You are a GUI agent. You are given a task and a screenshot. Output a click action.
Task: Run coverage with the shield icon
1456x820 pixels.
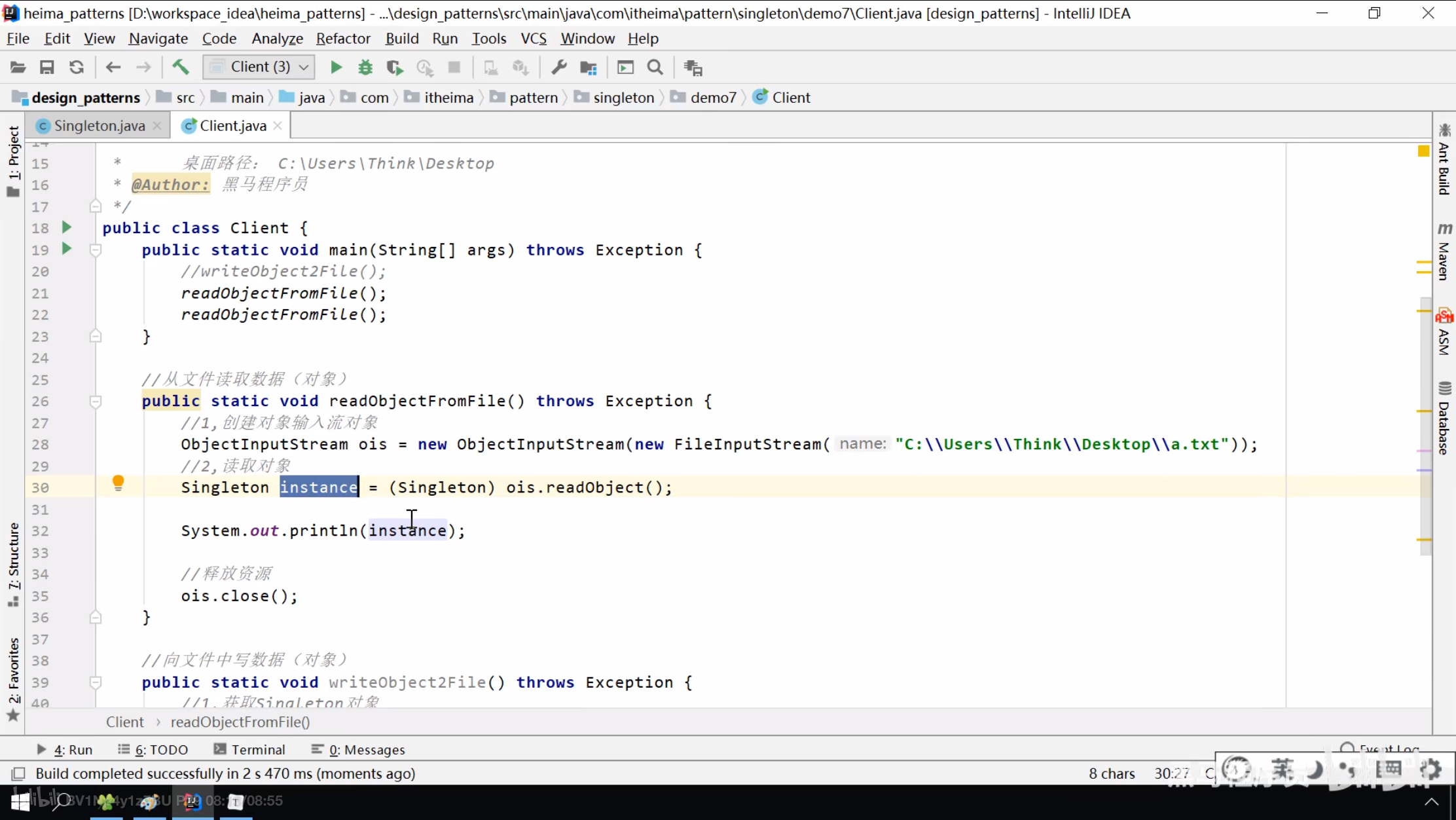pyautogui.click(x=395, y=67)
